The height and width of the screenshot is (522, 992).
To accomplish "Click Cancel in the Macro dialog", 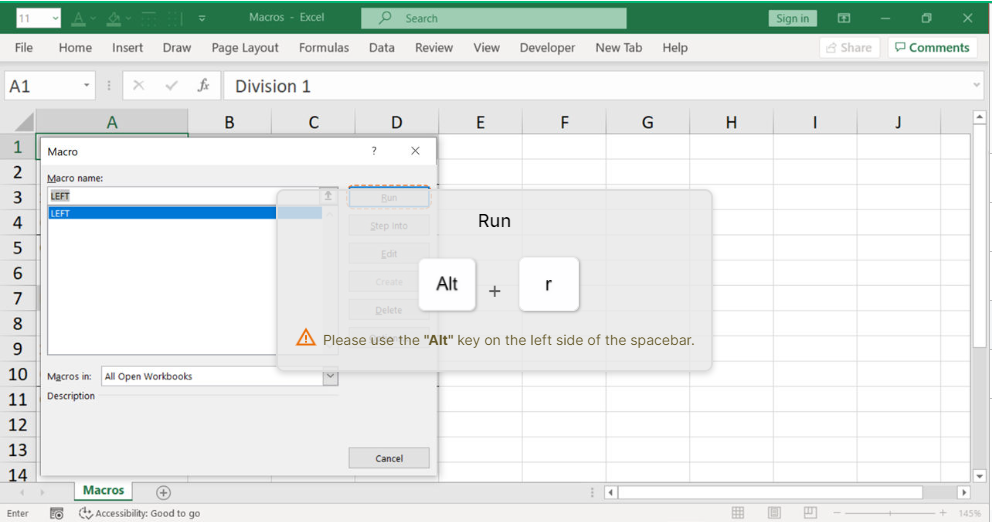I will pyautogui.click(x=389, y=458).
